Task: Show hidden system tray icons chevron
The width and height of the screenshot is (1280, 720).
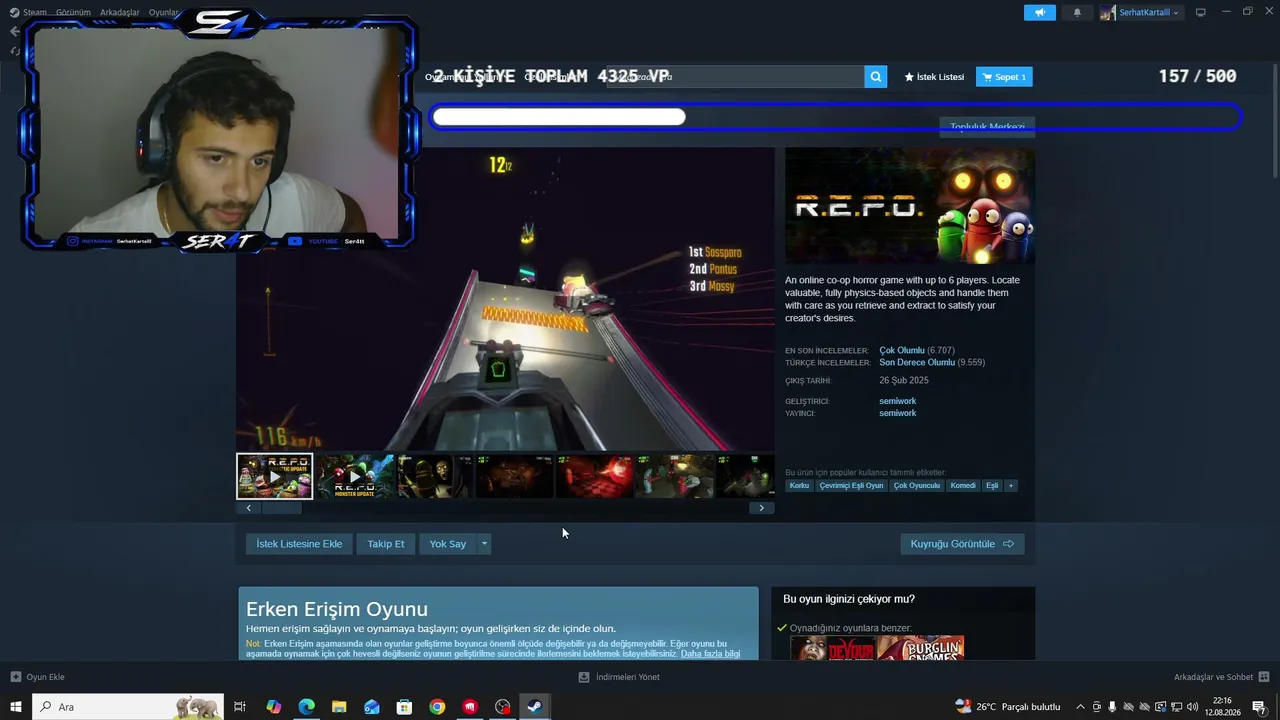Action: (x=1080, y=707)
